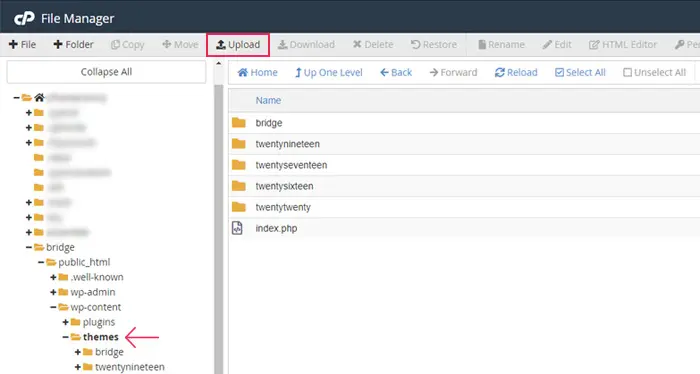Check Select All files
The image size is (700, 374).
click(580, 72)
